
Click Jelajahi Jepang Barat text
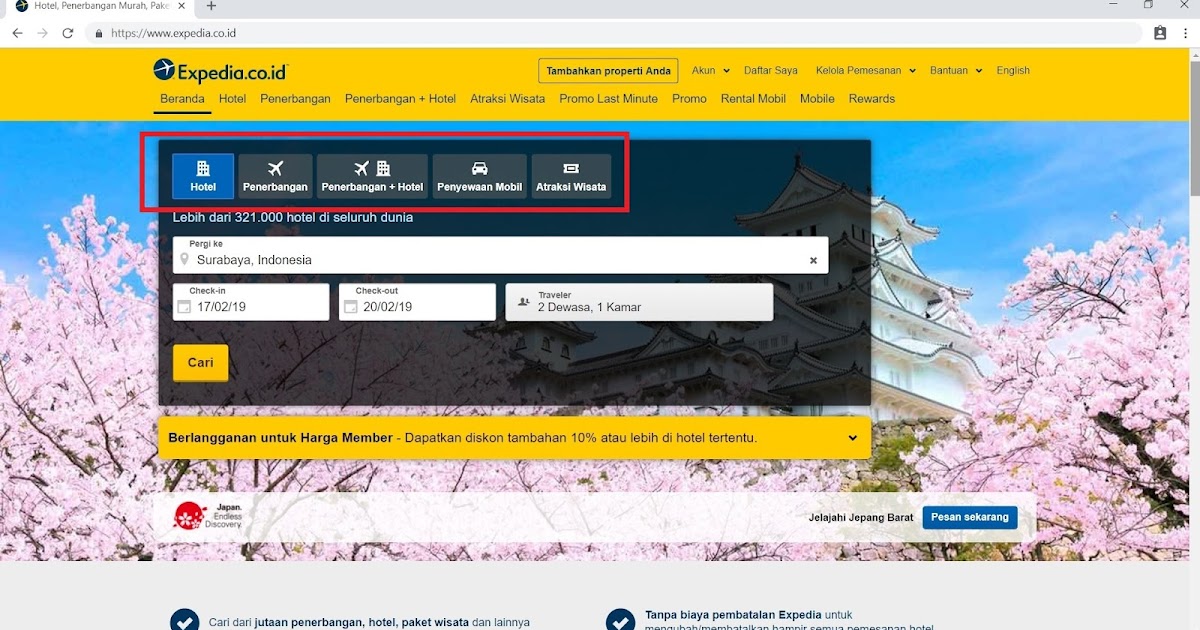coord(861,518)
